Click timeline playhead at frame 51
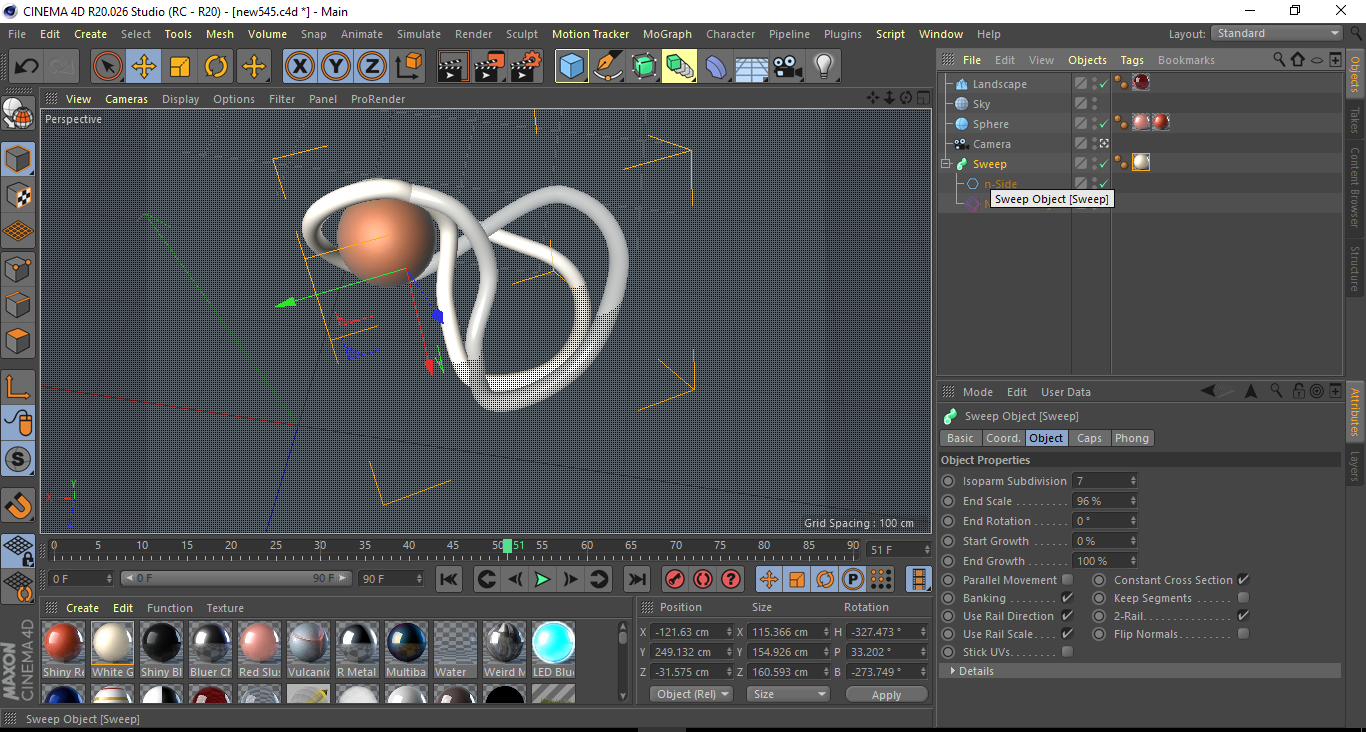 click(x=508, y=546)
